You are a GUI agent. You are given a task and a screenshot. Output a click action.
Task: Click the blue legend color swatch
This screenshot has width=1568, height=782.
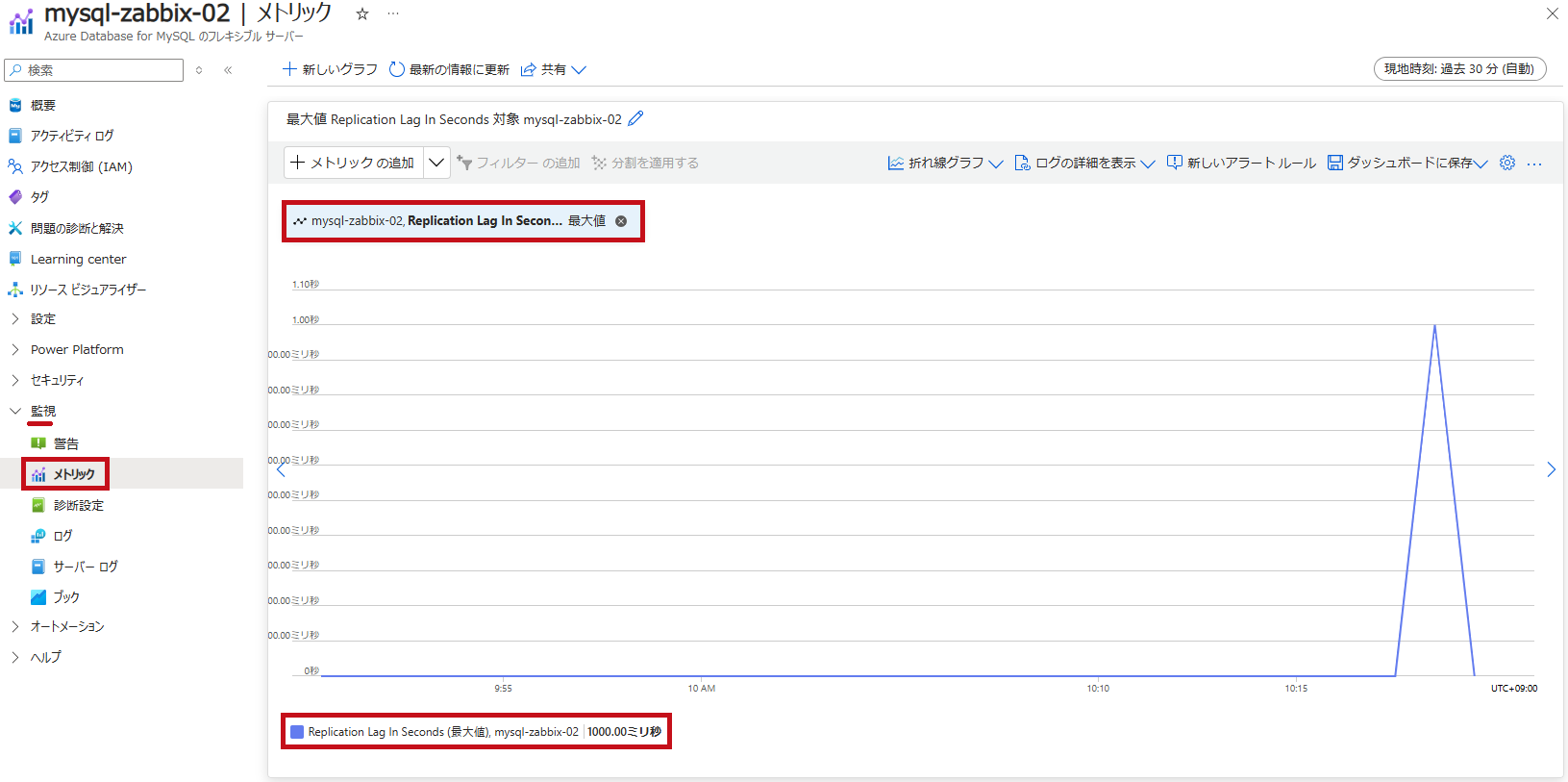click(x=297, y=732)
